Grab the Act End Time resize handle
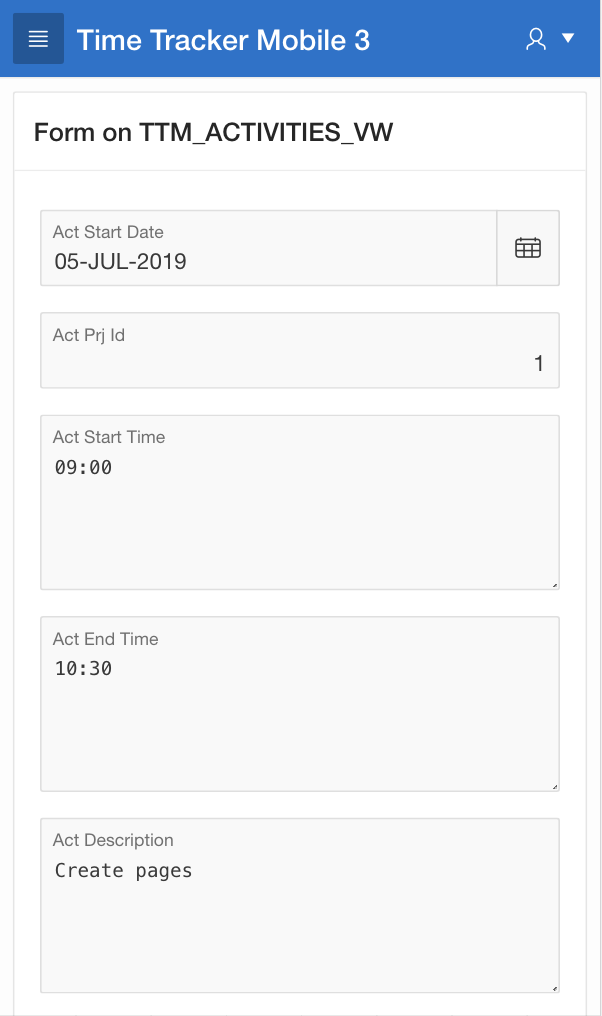Viewport: 602px width, 1016px height. tap(555, 786)
